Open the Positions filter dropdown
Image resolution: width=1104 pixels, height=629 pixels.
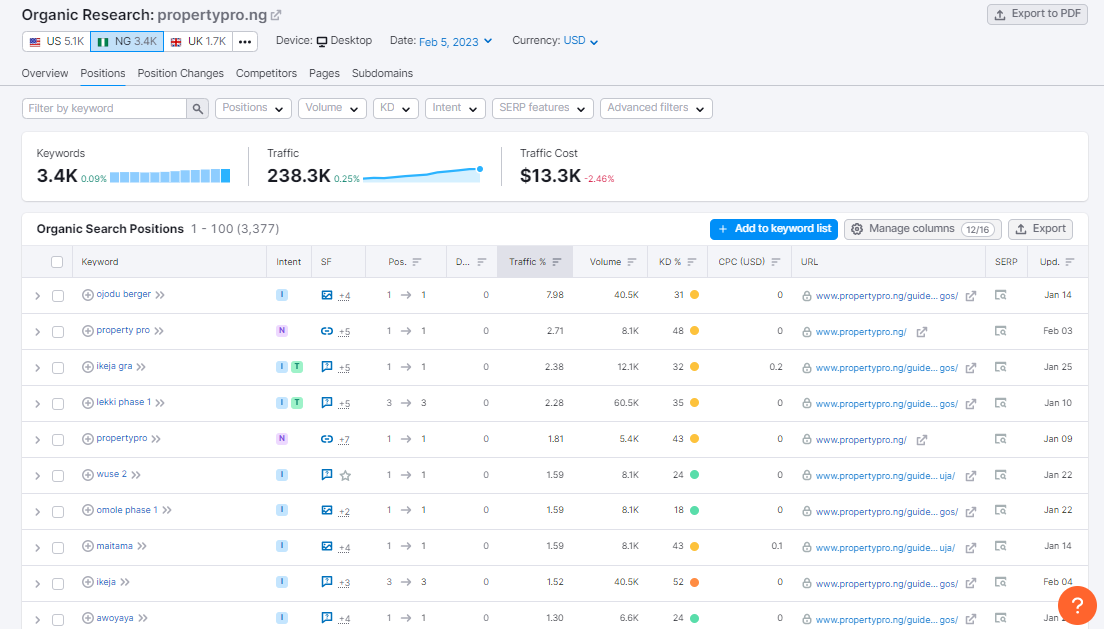coord(253,108)
